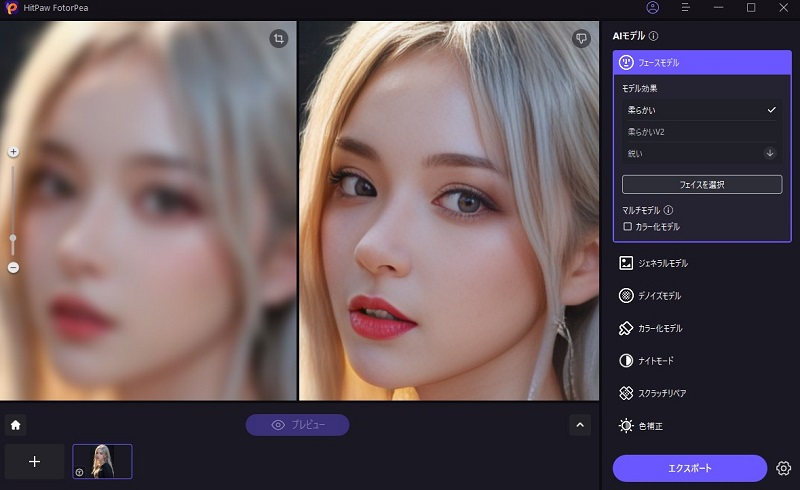Click the プレビュー preview button

(297, 425)
